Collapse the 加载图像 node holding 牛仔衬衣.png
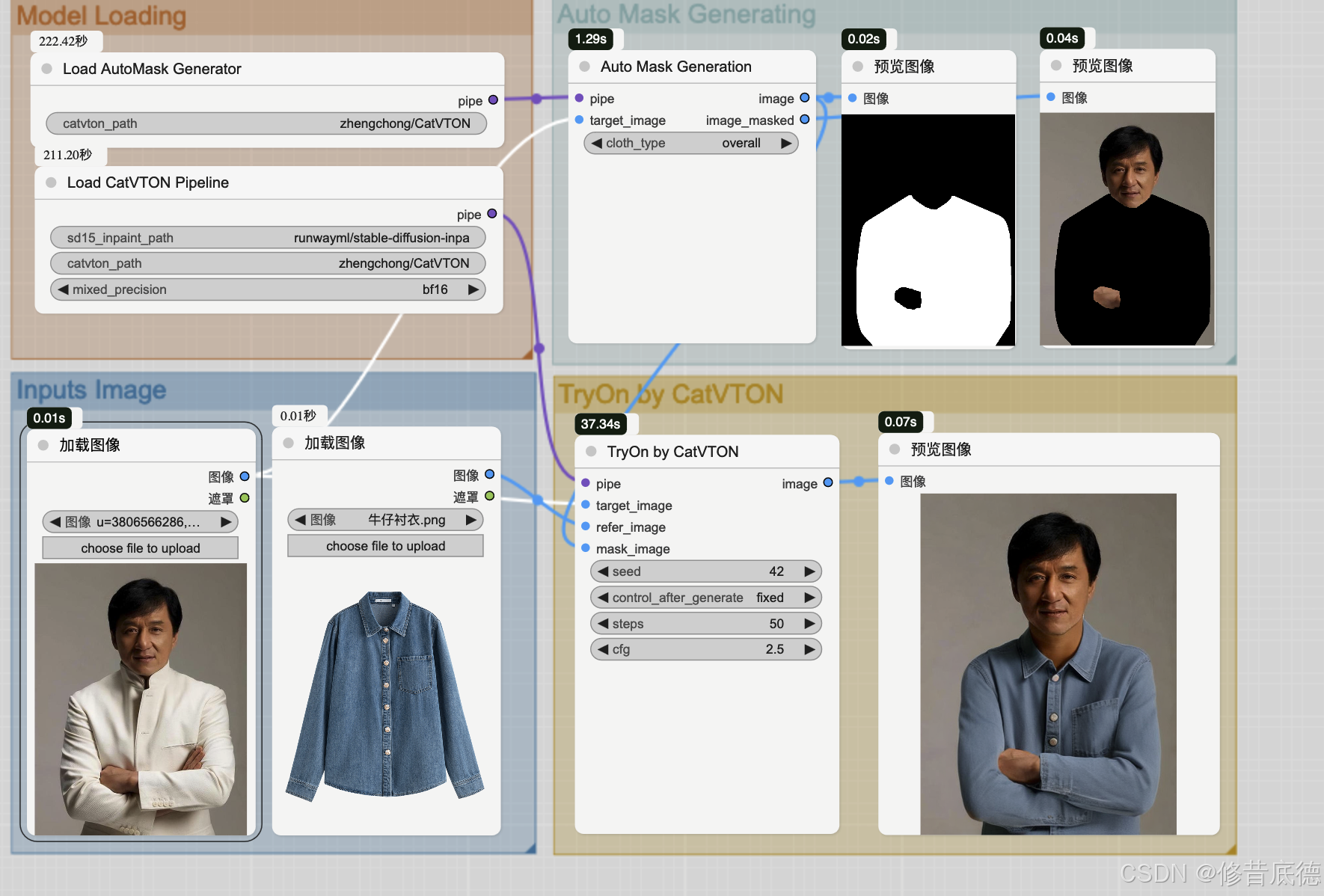 (x=288, y=443)
